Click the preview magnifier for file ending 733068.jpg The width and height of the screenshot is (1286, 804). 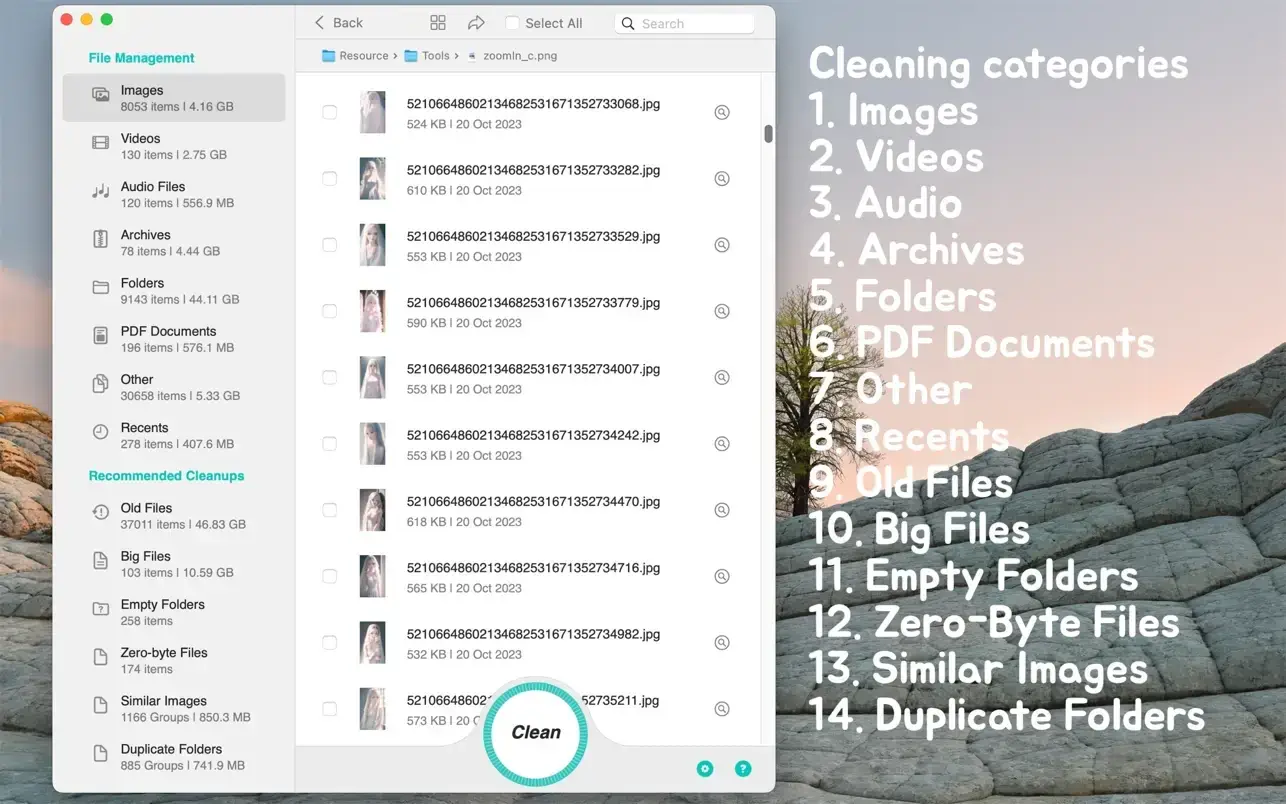(x=722, y=113)
